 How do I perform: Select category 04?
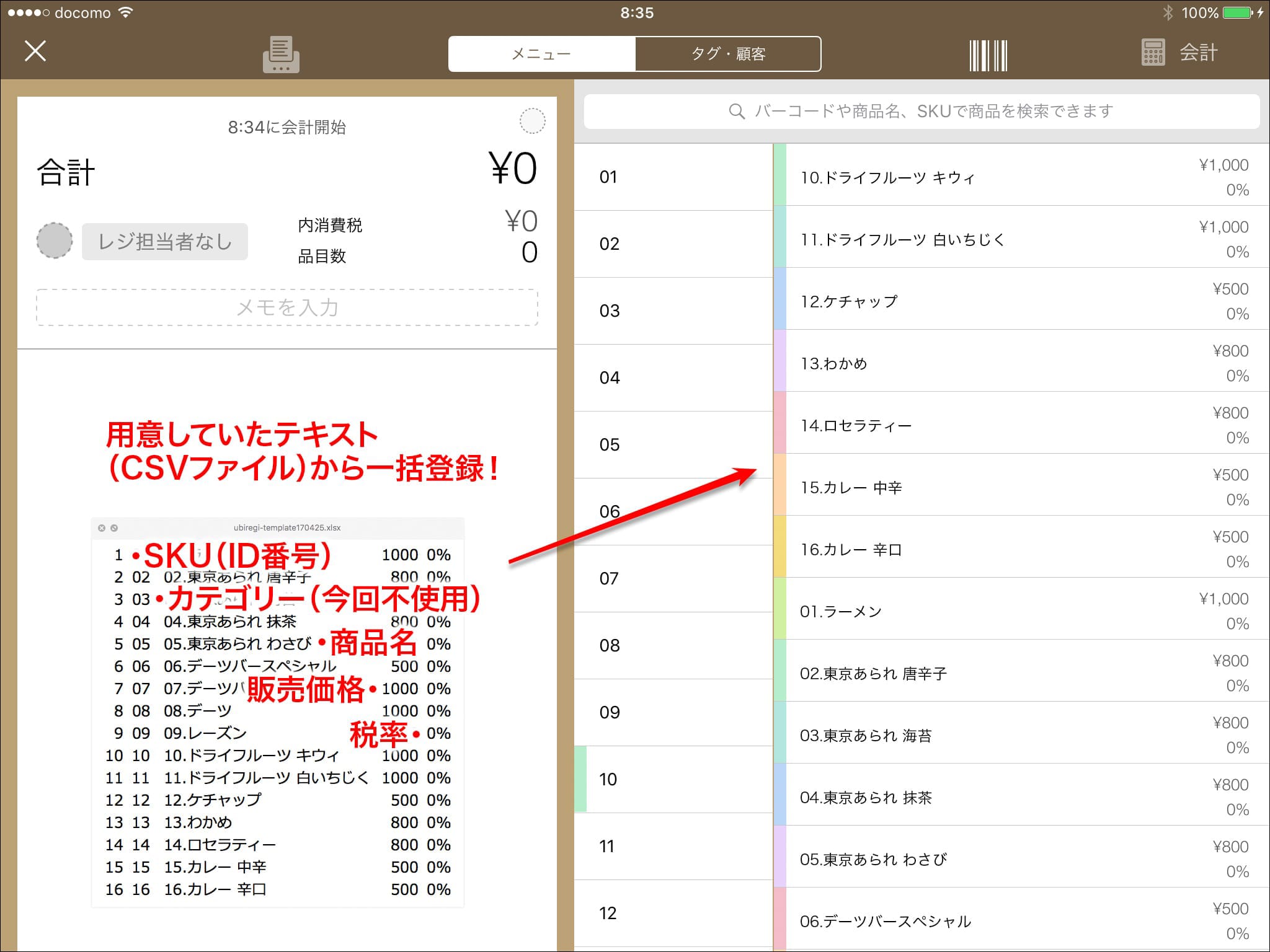pos(673,378)
